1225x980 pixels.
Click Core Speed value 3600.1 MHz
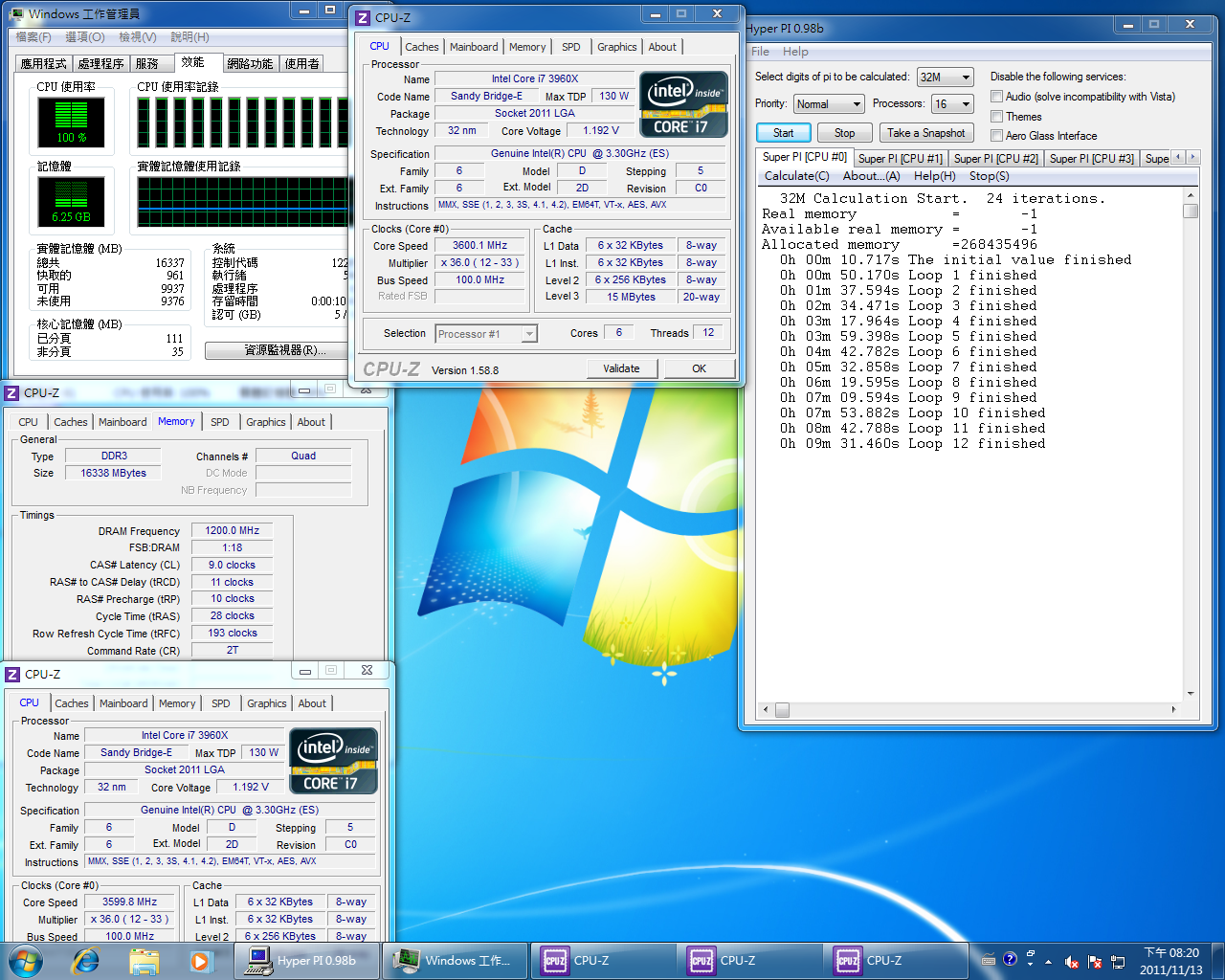(x=479, y=245)
